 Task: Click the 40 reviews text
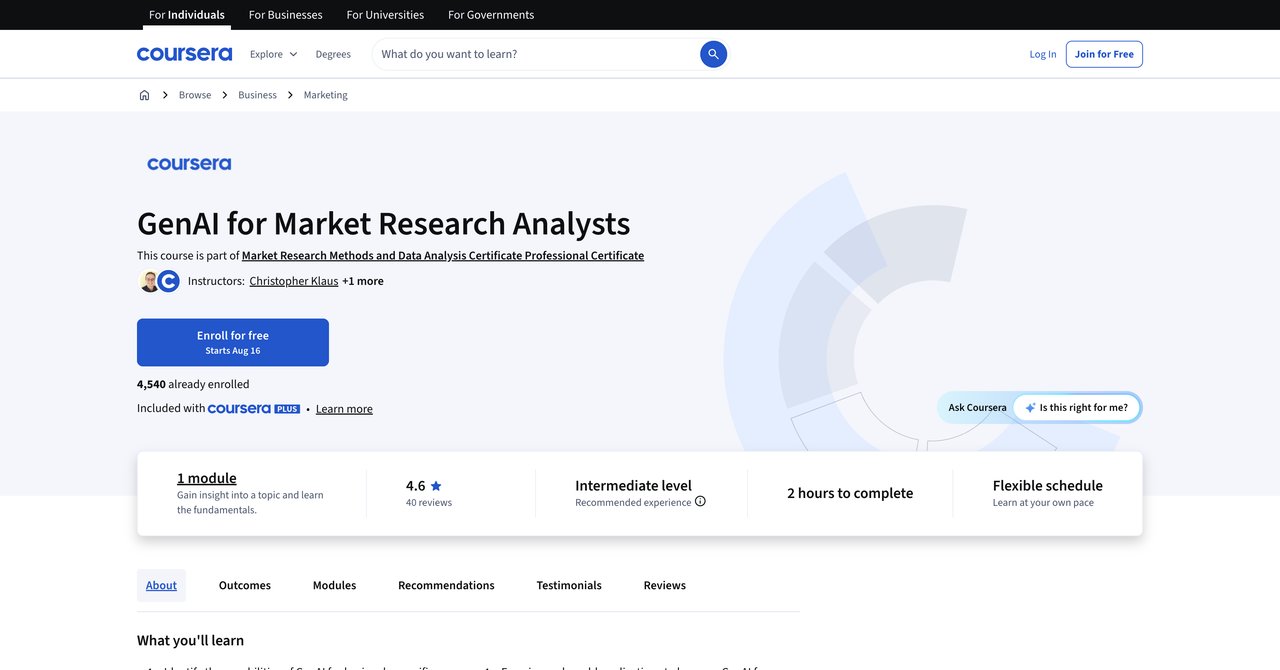(x=429, y=503)
